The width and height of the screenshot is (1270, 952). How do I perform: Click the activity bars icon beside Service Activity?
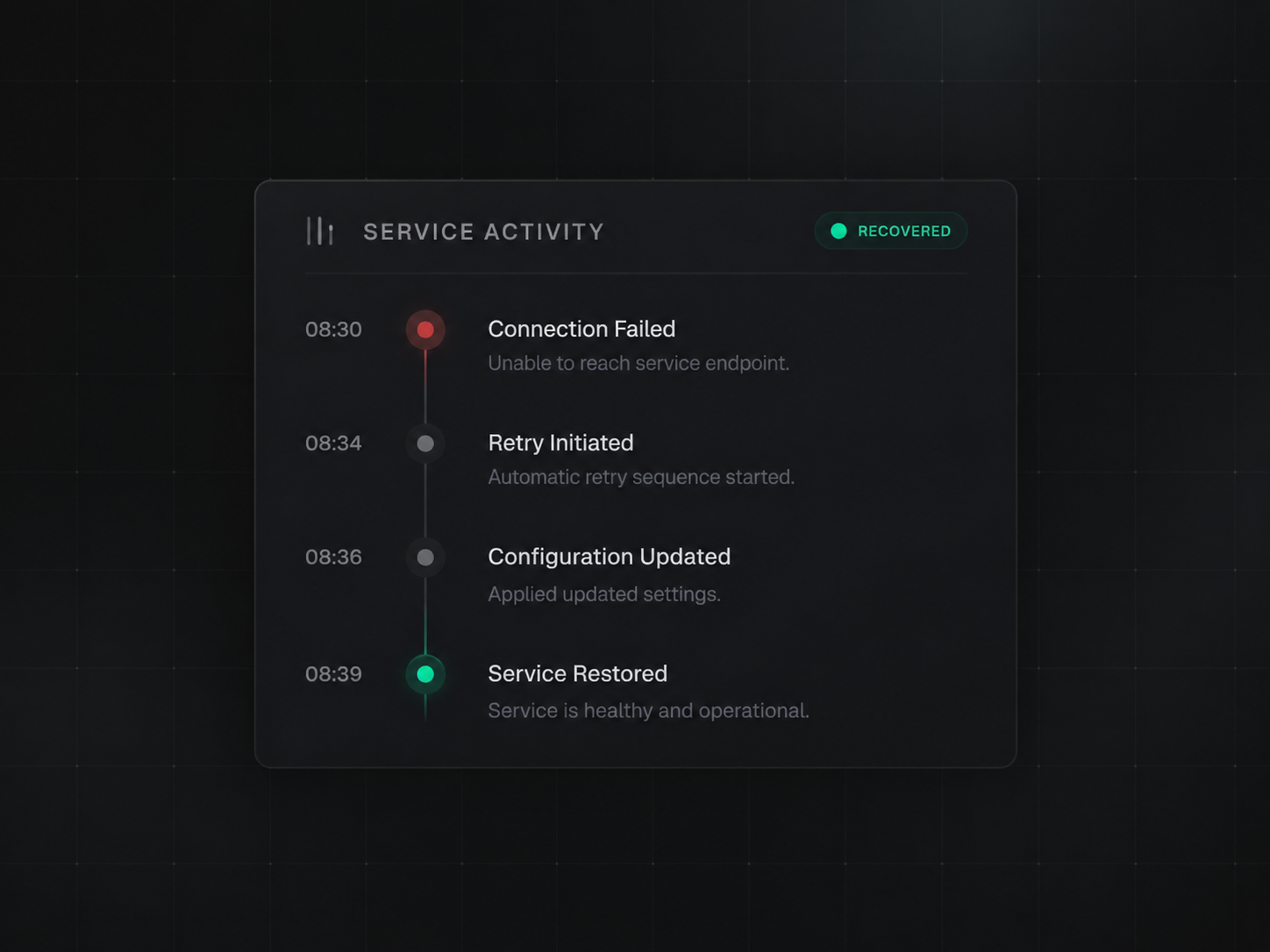(320, 231)
